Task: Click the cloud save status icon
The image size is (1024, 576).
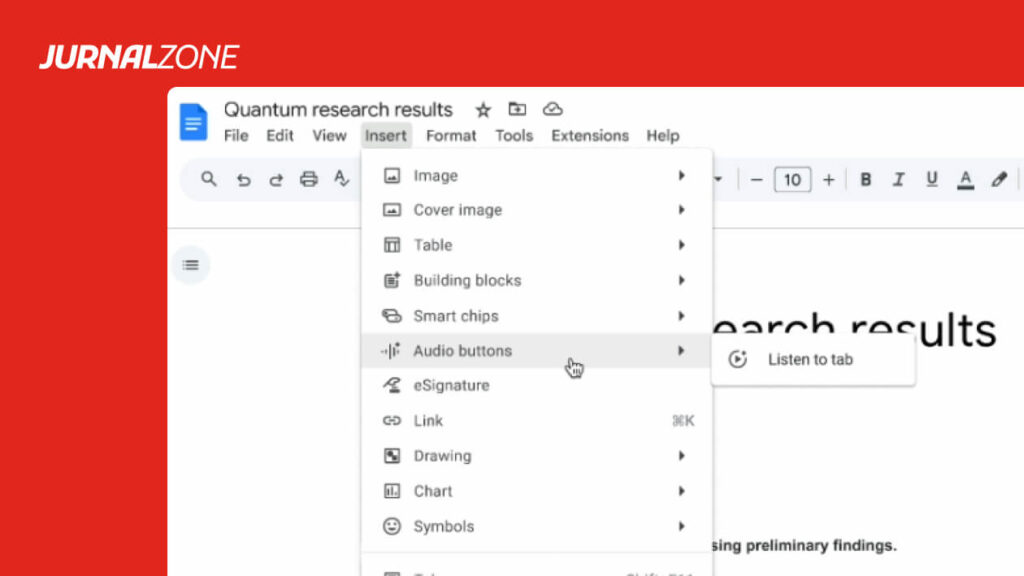Action: [x=554, y=109]
